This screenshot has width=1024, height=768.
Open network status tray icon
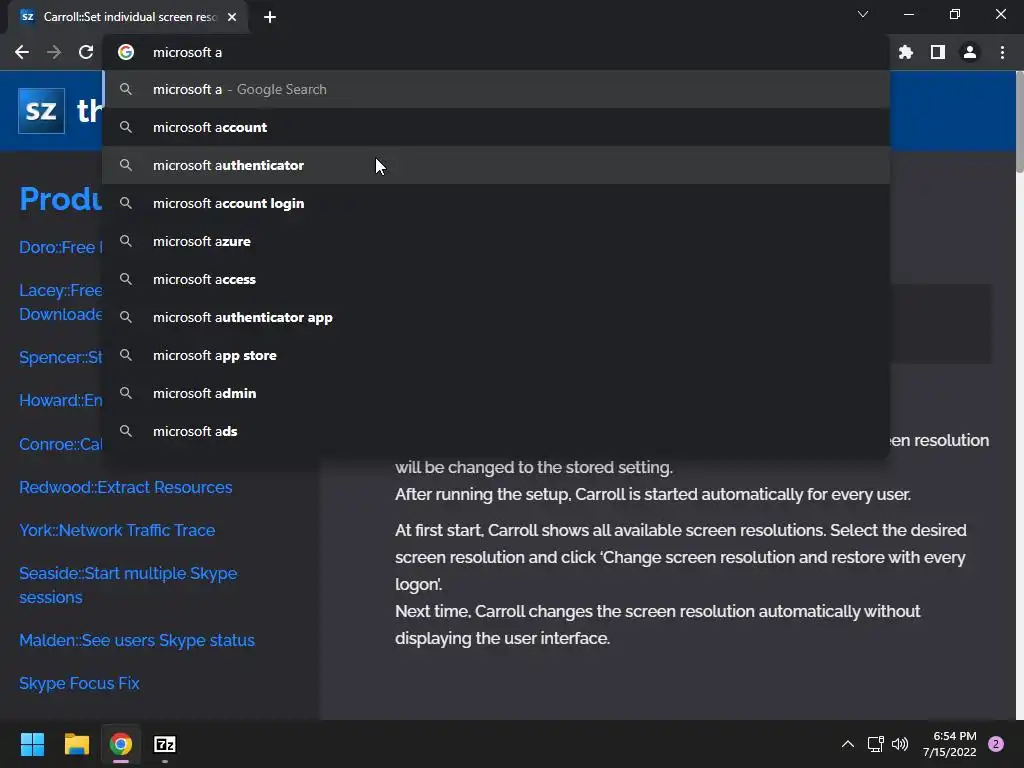point(875,744)
